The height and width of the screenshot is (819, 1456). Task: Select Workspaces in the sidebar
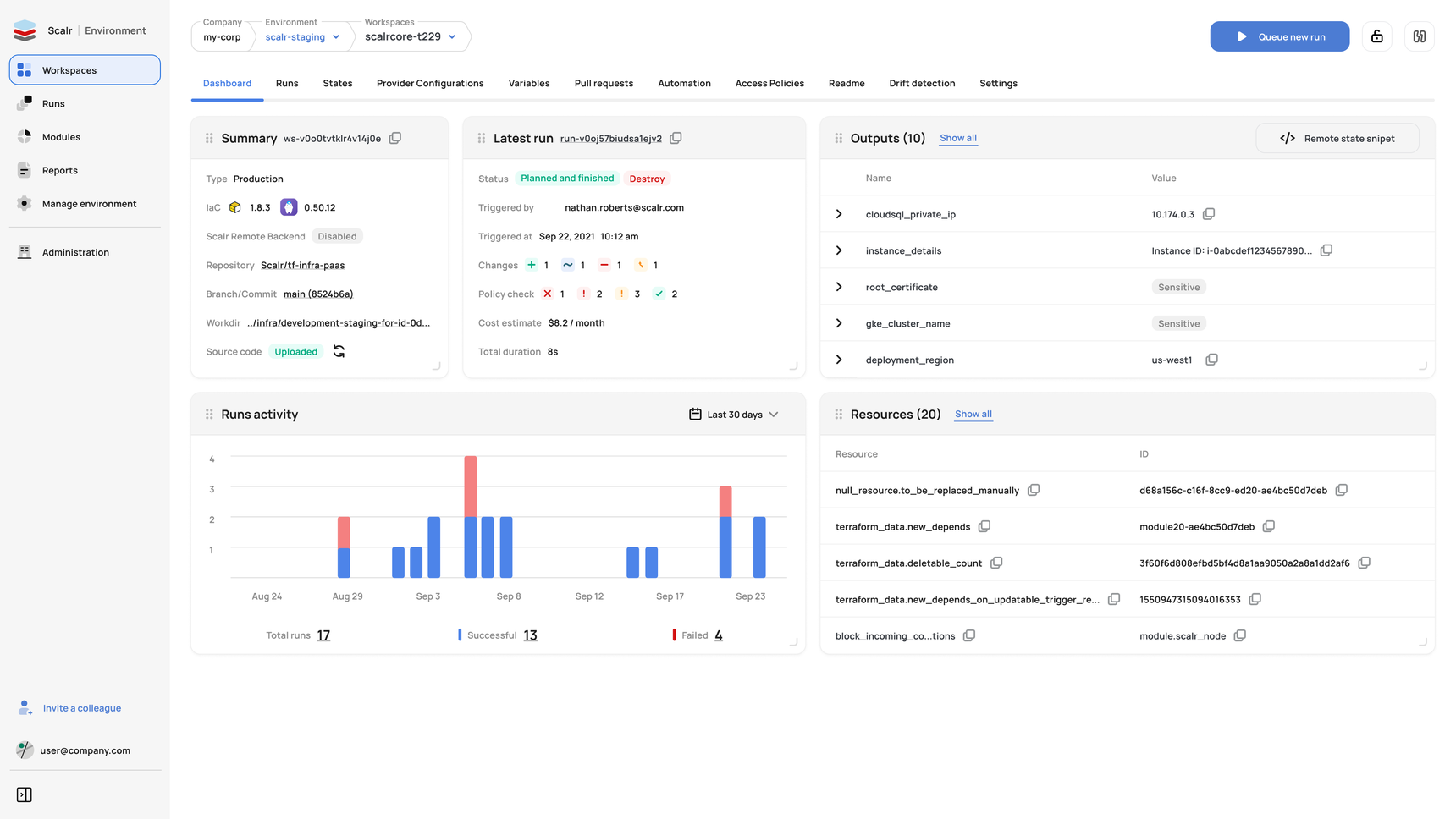click(x=85, y=70)
